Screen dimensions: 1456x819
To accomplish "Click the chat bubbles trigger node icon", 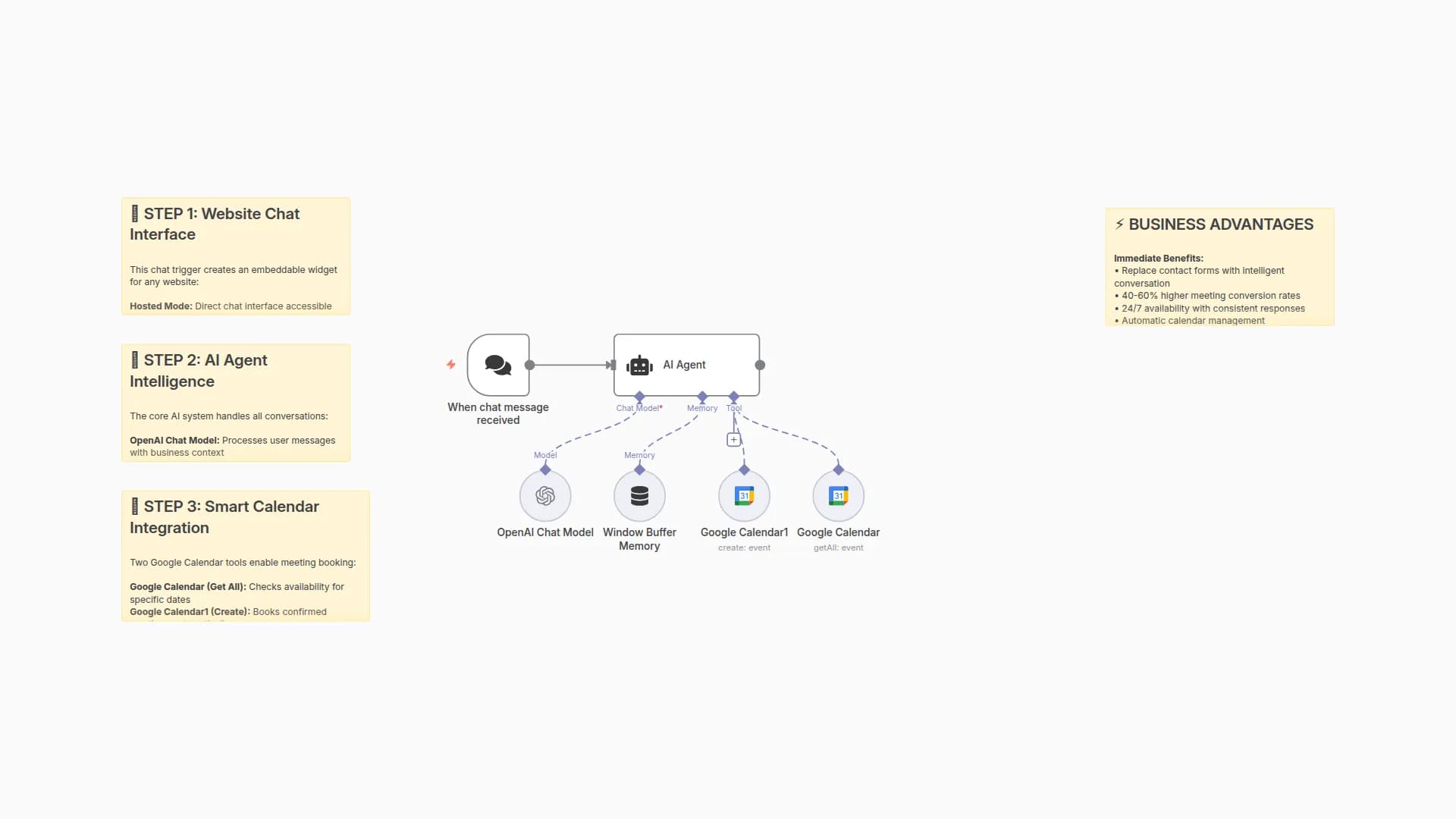I will 498,365.
